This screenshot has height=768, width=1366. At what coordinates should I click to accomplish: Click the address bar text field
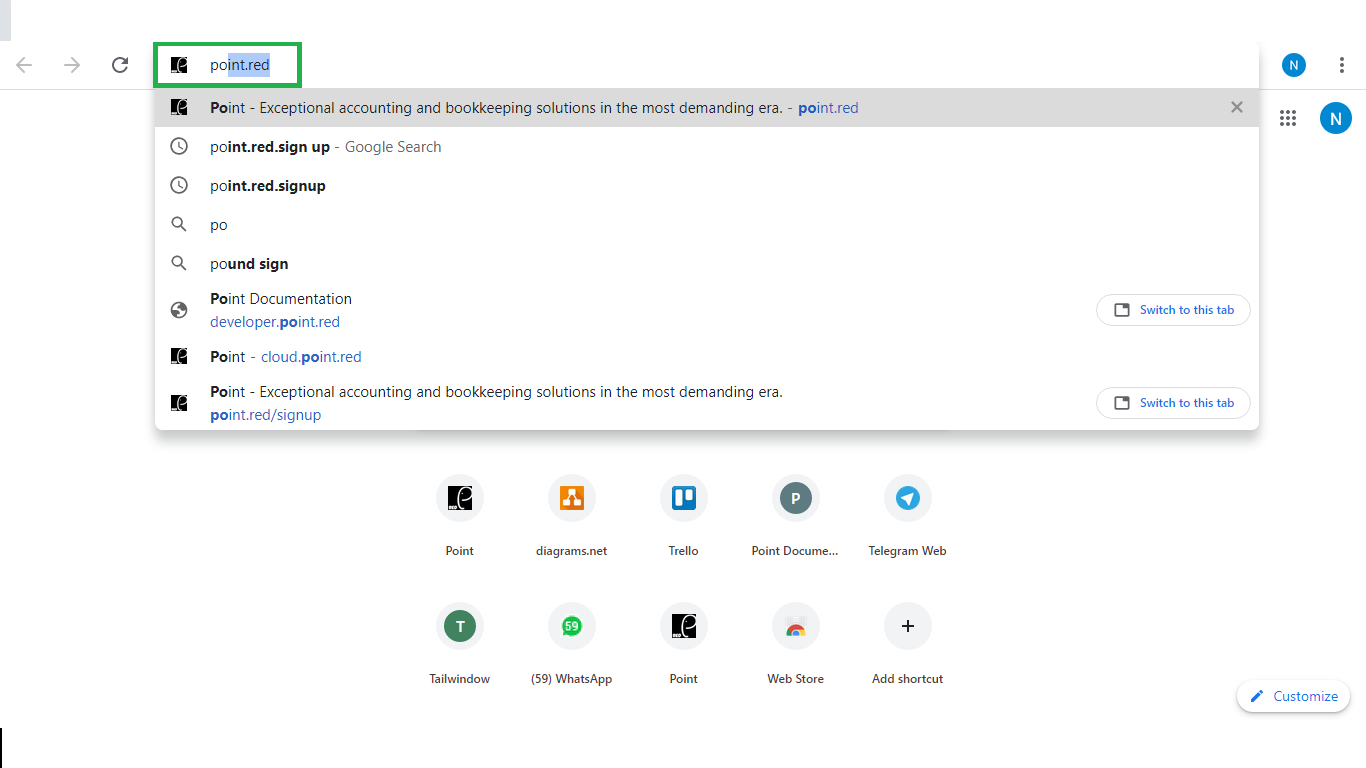pyautogui.click(x=700, y=65)
